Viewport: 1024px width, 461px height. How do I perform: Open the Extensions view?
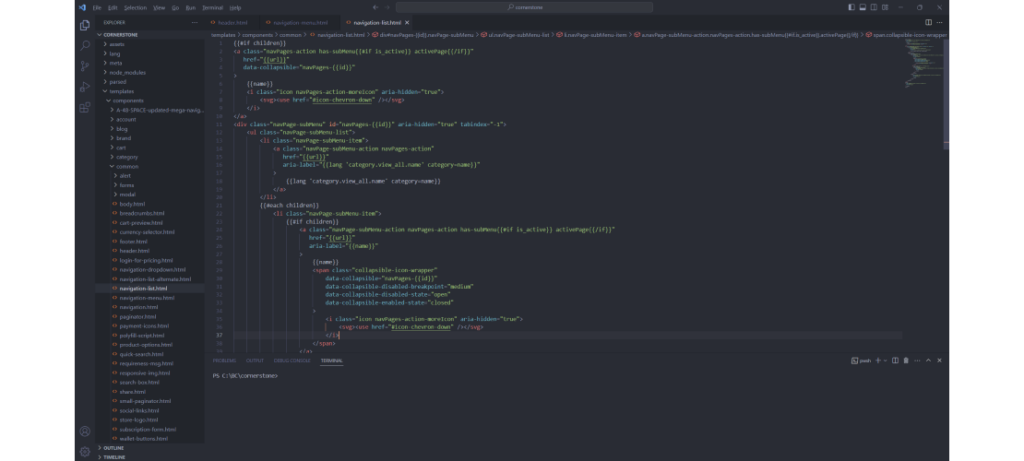pos(85,108)
